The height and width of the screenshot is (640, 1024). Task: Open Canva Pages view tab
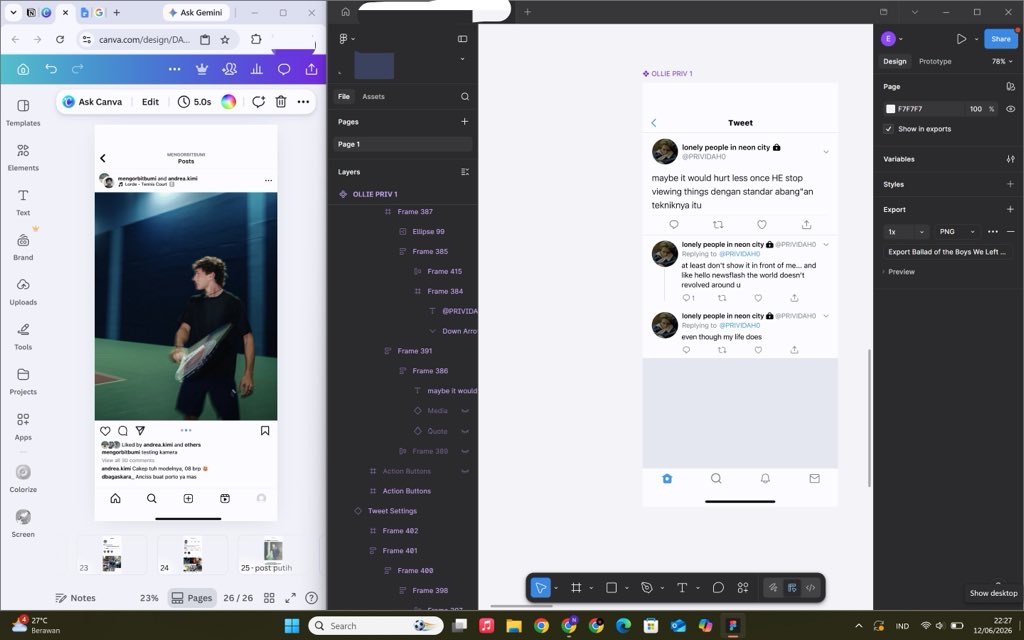(192, 598)
